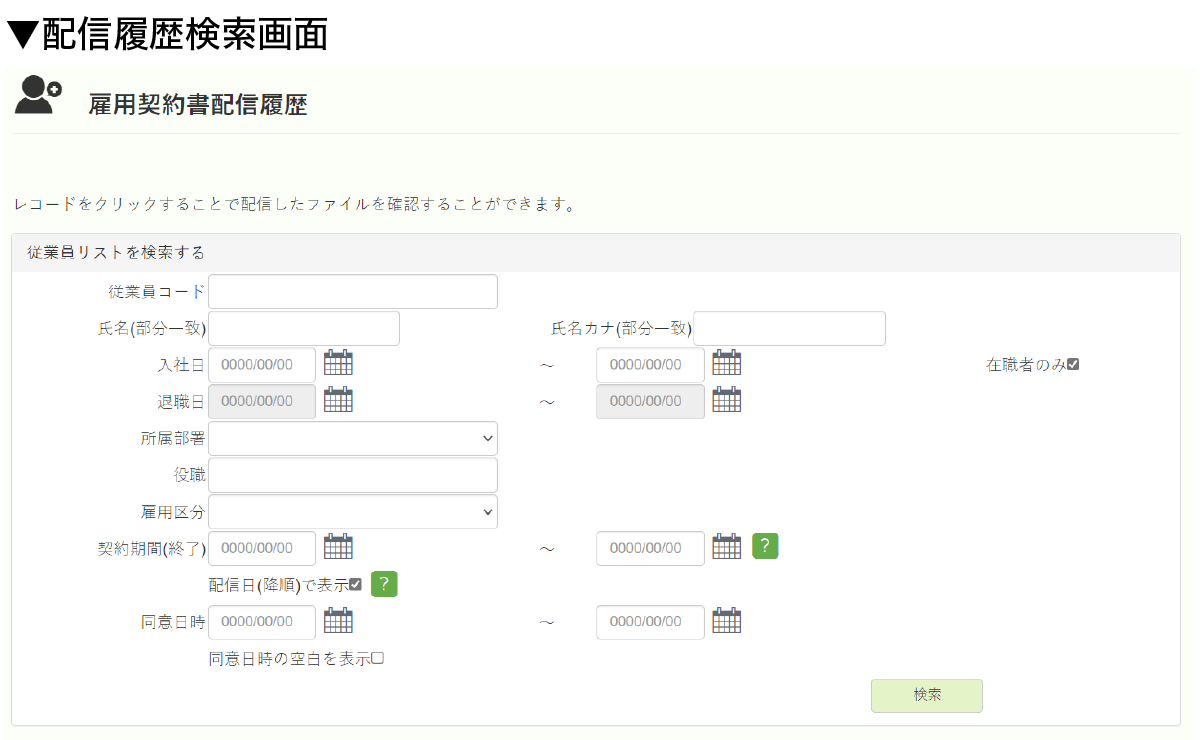
Task: Open calendar for 契約期間(終了) start date
Action: [x=339, y=547]
